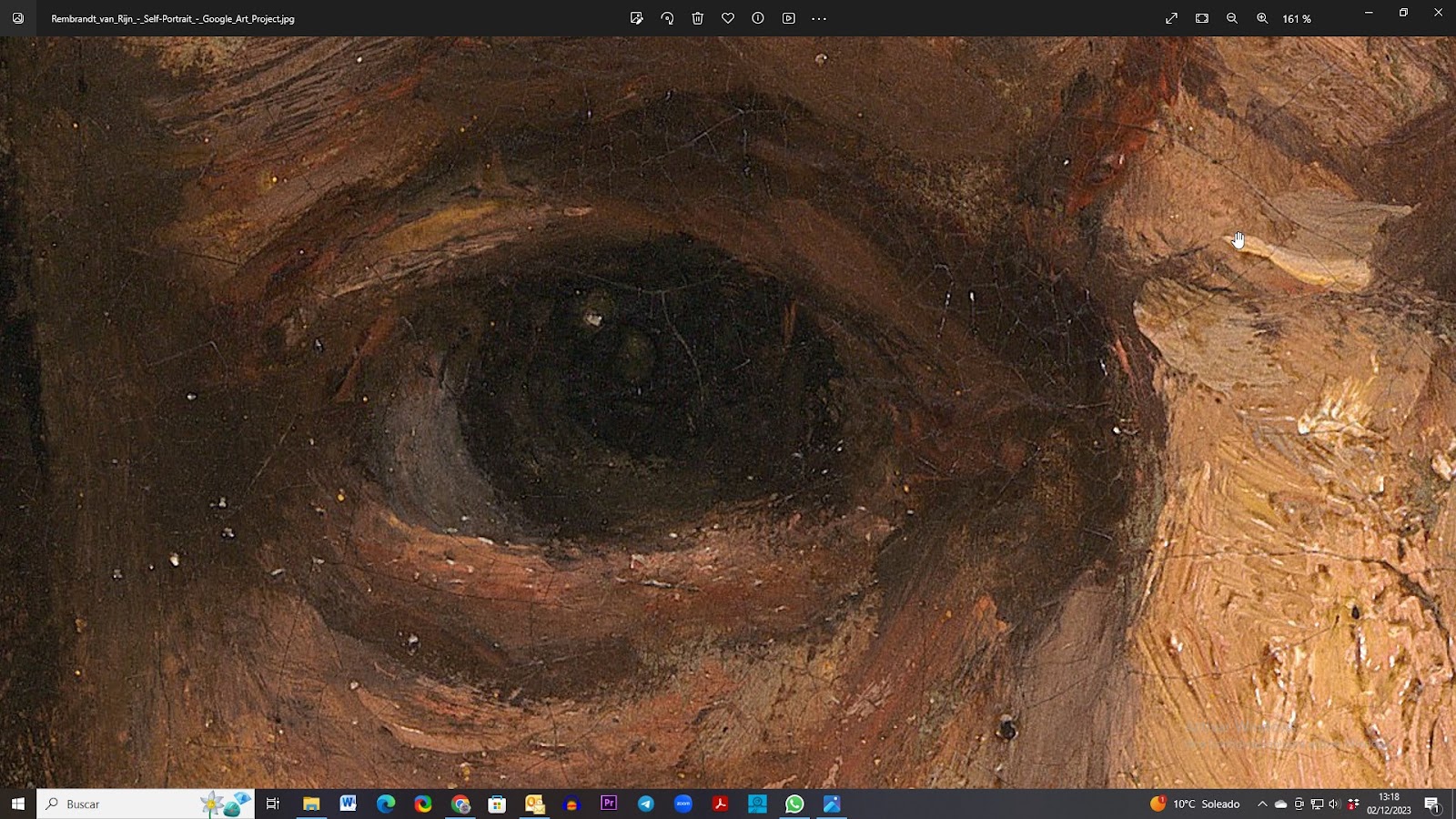
Task: Click the 161 % zoom level value
Action: pyautogui.click(x=1297, y=18)
